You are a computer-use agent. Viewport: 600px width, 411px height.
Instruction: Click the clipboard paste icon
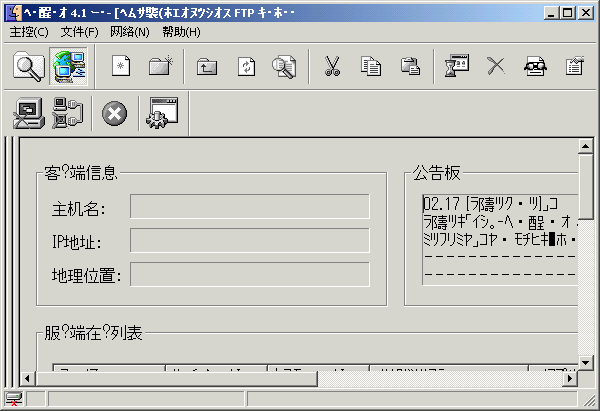[410, 67]
